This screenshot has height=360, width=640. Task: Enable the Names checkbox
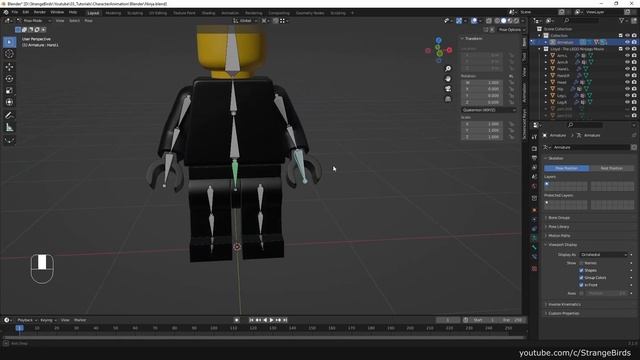(581, 263)
